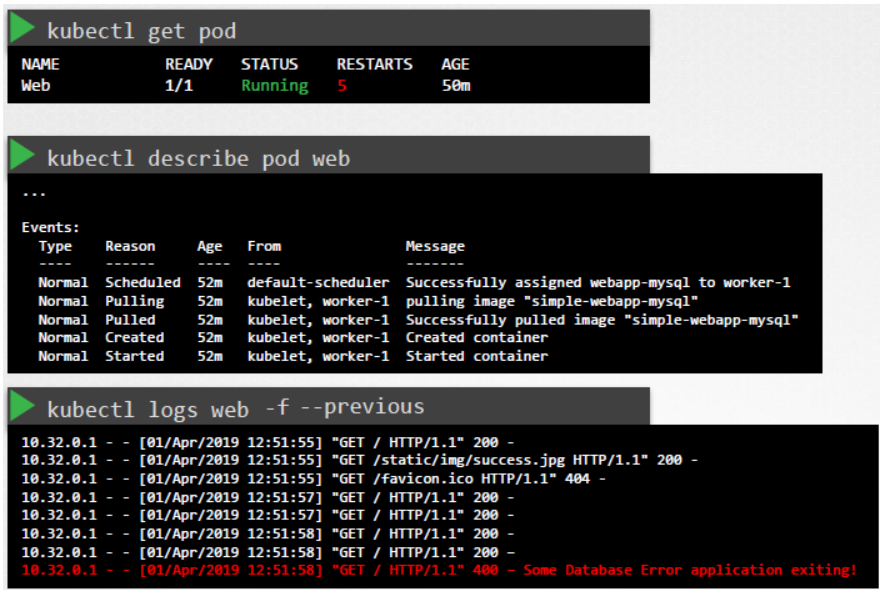
Task: Click the red restart count 5
Action: tap(342, 86)
